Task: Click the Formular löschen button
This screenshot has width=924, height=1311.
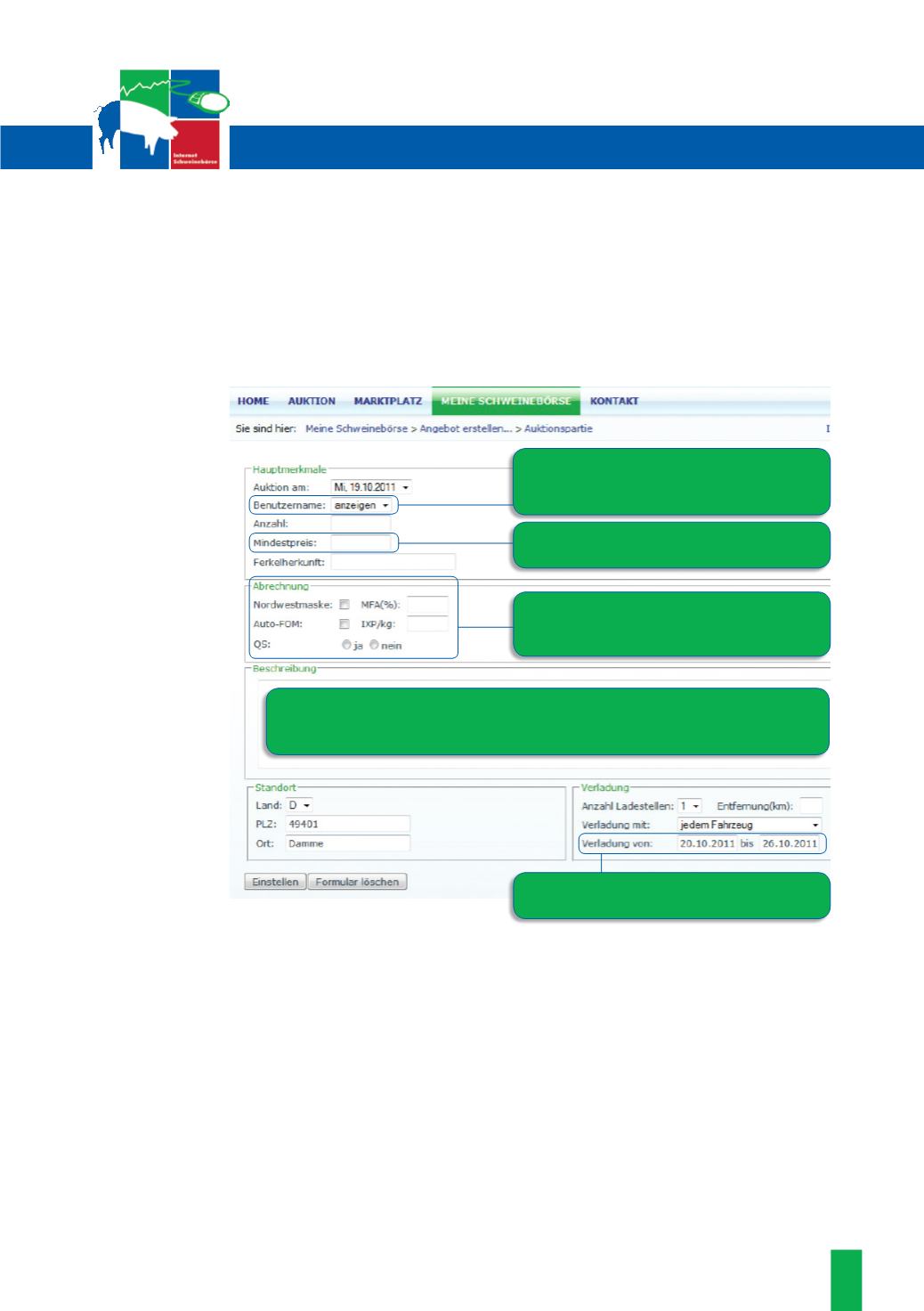Action: click(x=357, y=882)
